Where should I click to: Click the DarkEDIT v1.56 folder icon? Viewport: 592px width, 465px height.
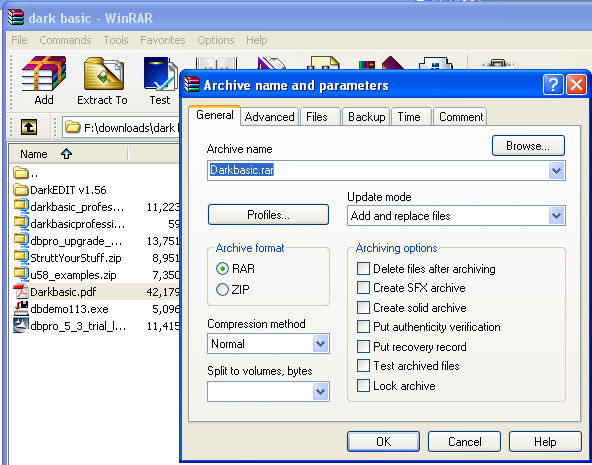20,189
